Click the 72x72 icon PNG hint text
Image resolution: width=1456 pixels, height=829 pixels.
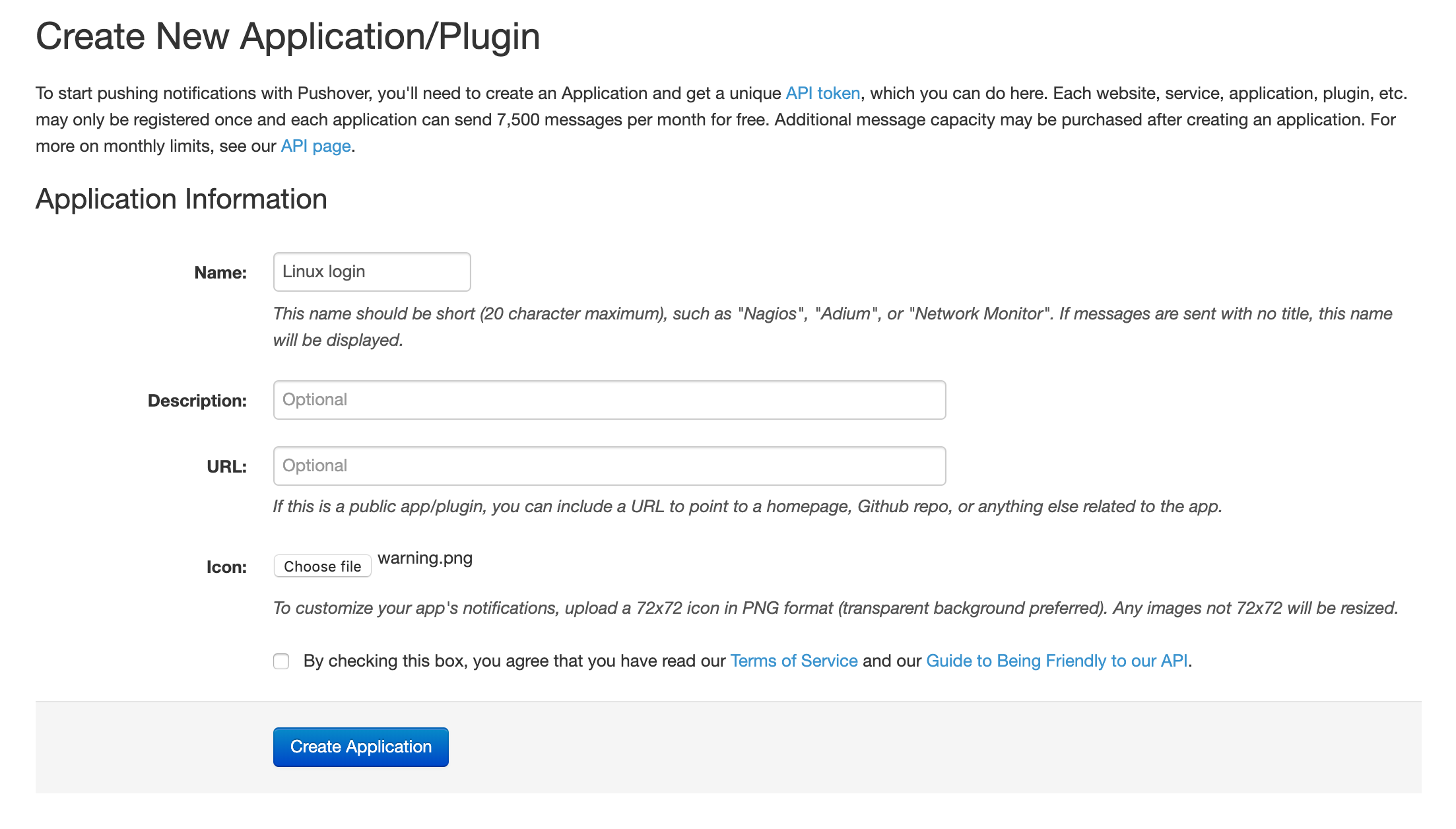[836, 608]
